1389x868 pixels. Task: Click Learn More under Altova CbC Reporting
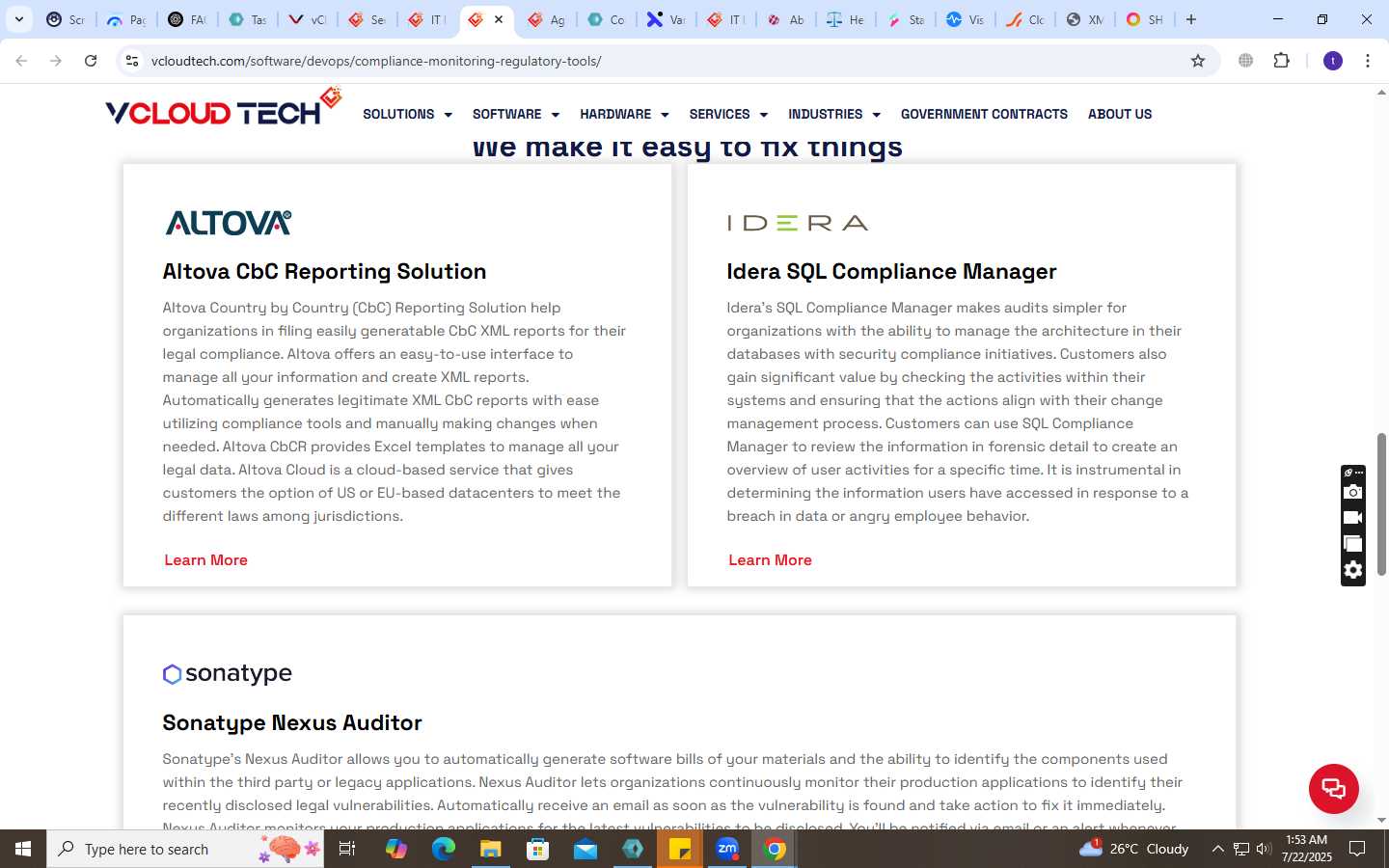pyautogui.click(x=205, y=560)
